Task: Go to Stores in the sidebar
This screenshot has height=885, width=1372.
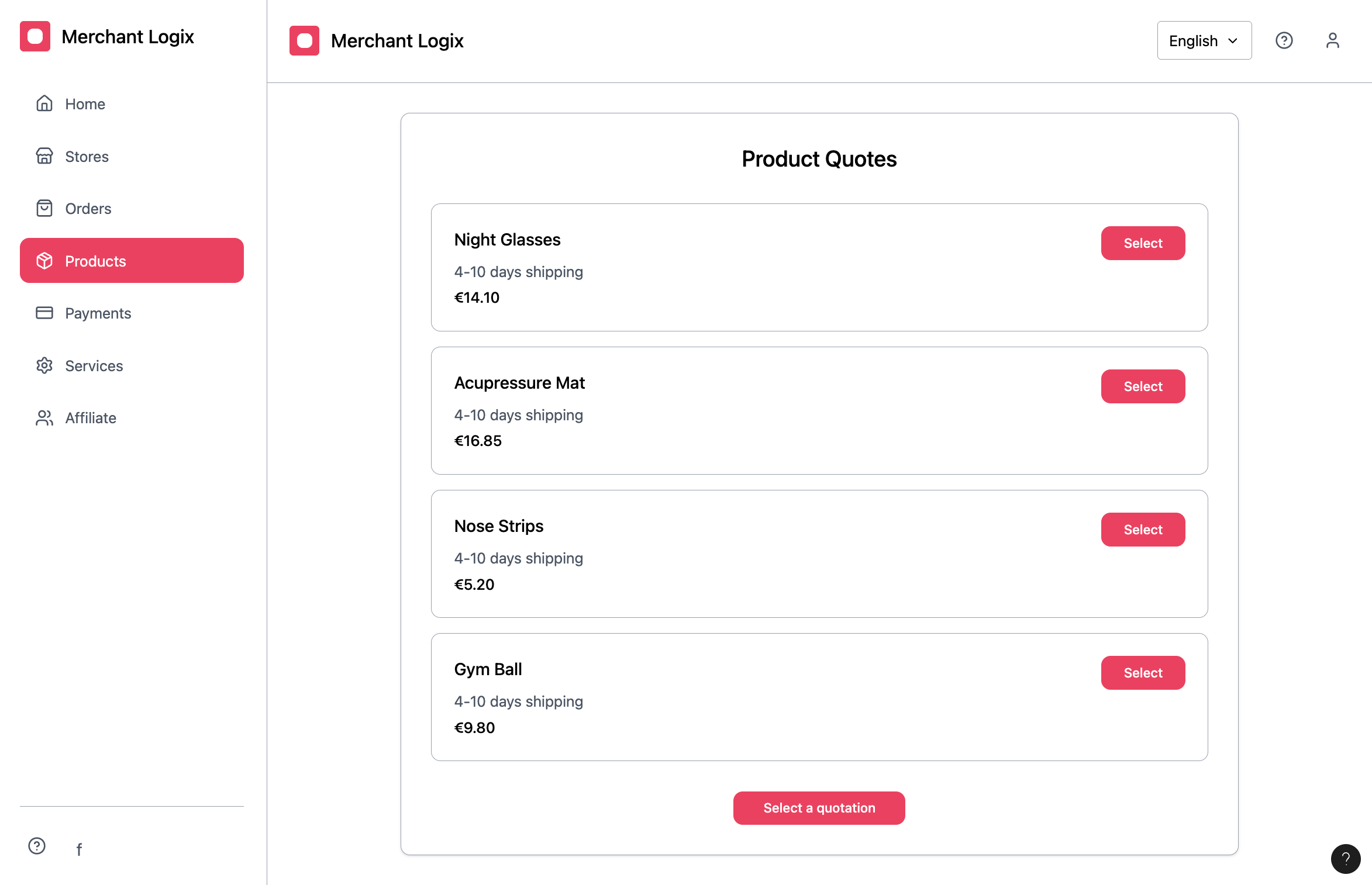Action: pyautogui.click(x=87, y=156)
